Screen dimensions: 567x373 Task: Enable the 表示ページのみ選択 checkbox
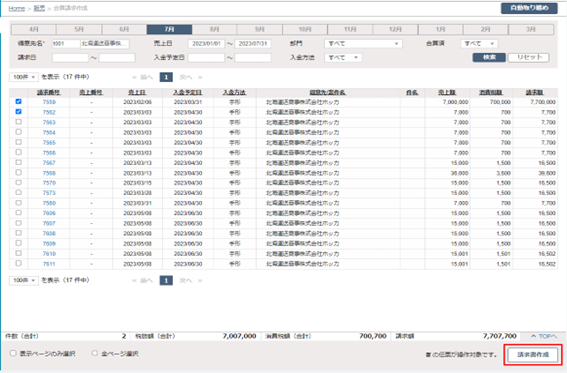(x=13, y=353)
